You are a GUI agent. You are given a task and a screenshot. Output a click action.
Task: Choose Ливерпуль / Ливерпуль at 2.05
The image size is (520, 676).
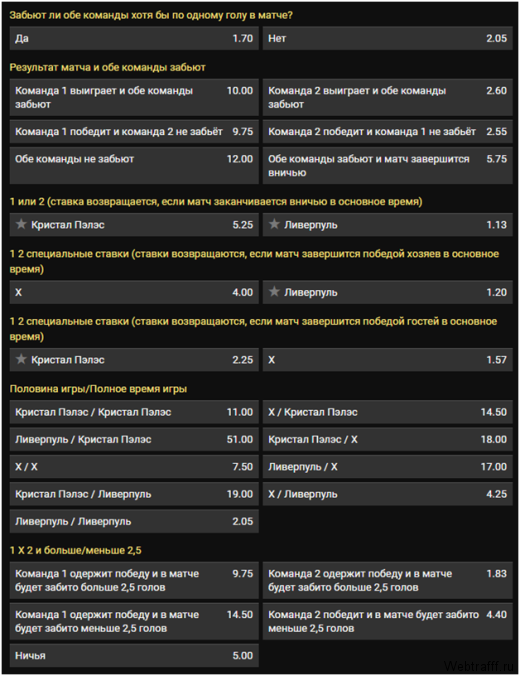134,522
